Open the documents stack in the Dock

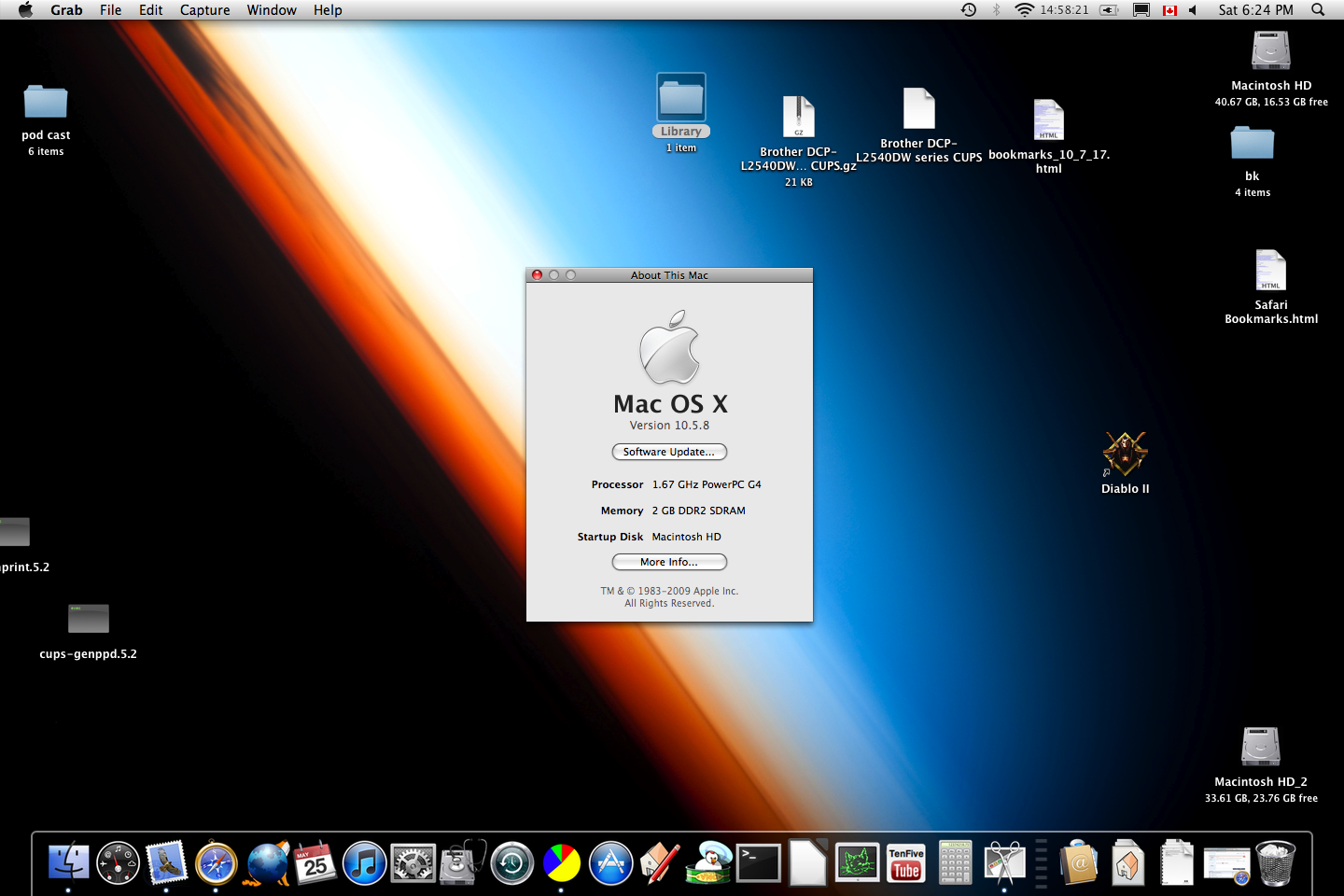point(1177,862)
